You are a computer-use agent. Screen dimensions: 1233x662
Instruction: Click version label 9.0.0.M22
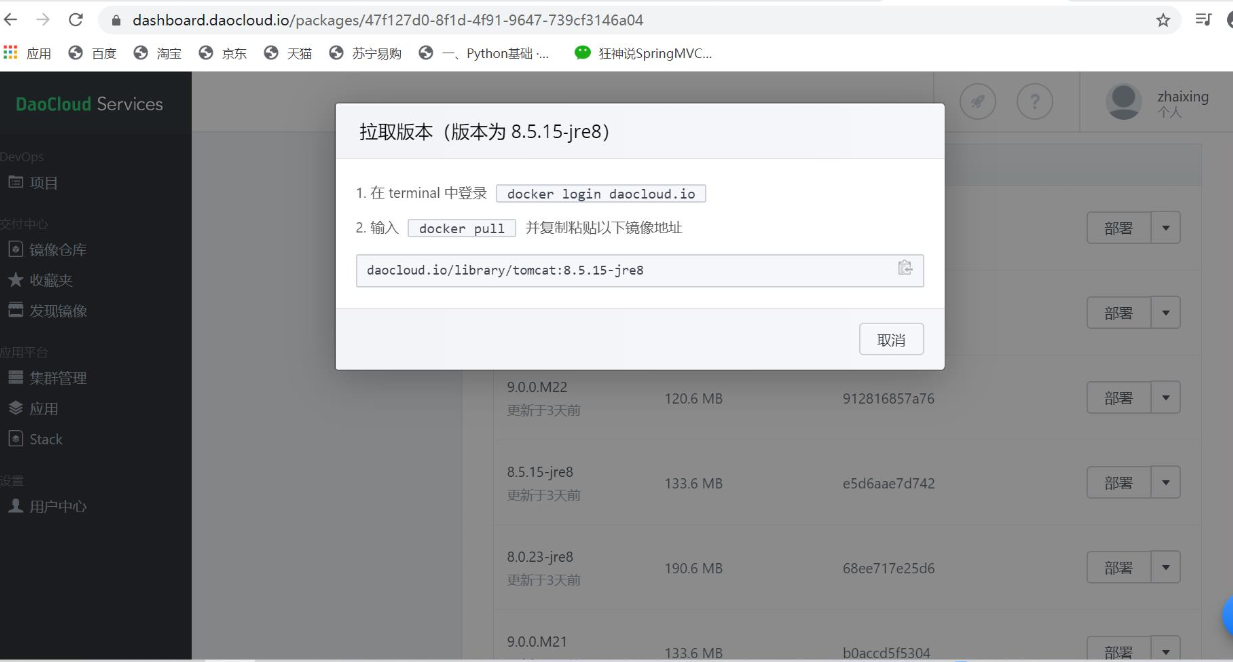[x=538, y=387]
